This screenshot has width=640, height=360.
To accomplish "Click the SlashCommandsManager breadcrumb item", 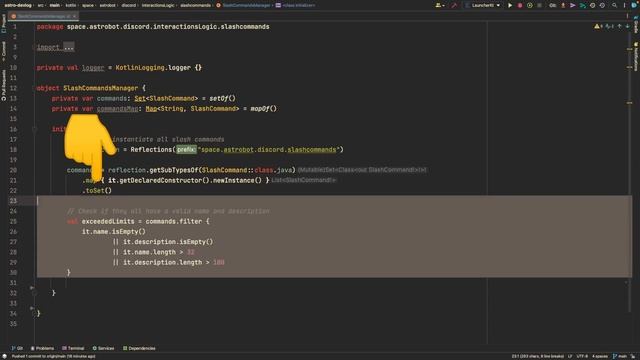I will point(243,5).
